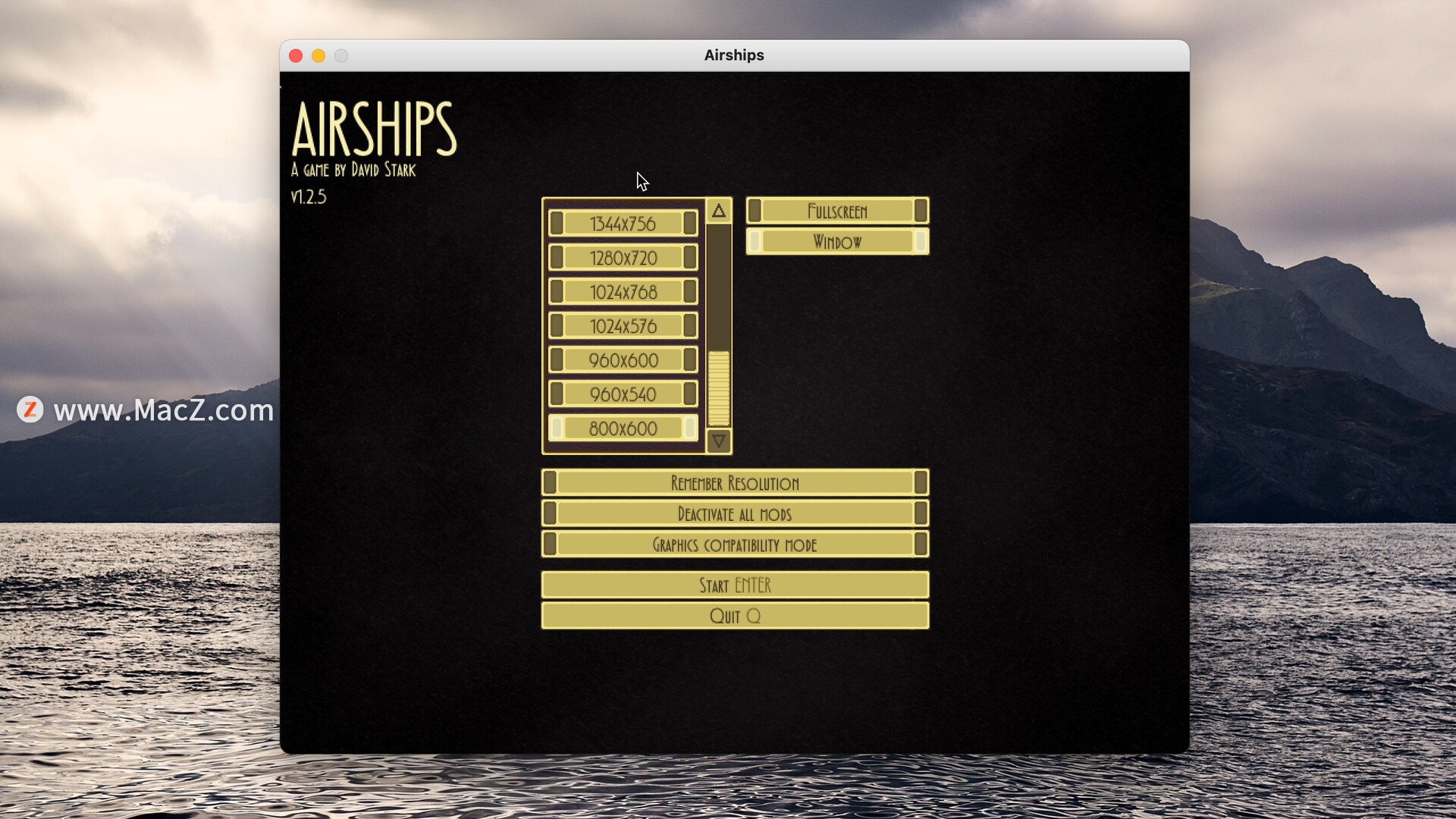The height and width of the screenshot is (819, 1456).
Task: Close the Airships window
Action: [296, 55]
